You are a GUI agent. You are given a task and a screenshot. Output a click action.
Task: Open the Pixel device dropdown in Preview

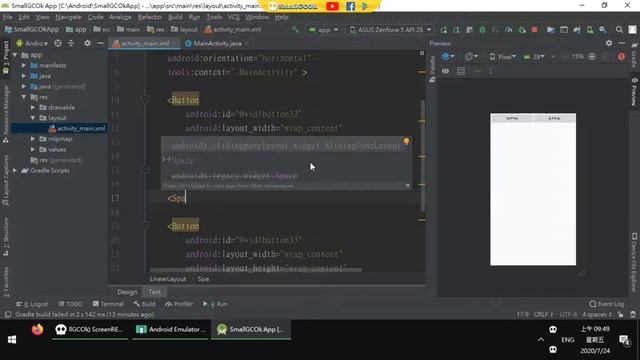pyautogui.click(x=502, y=57)
